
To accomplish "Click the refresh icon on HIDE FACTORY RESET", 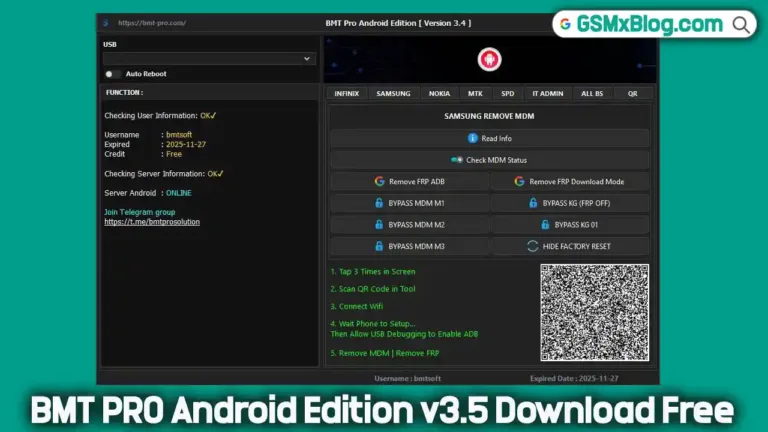I will 532,246.
